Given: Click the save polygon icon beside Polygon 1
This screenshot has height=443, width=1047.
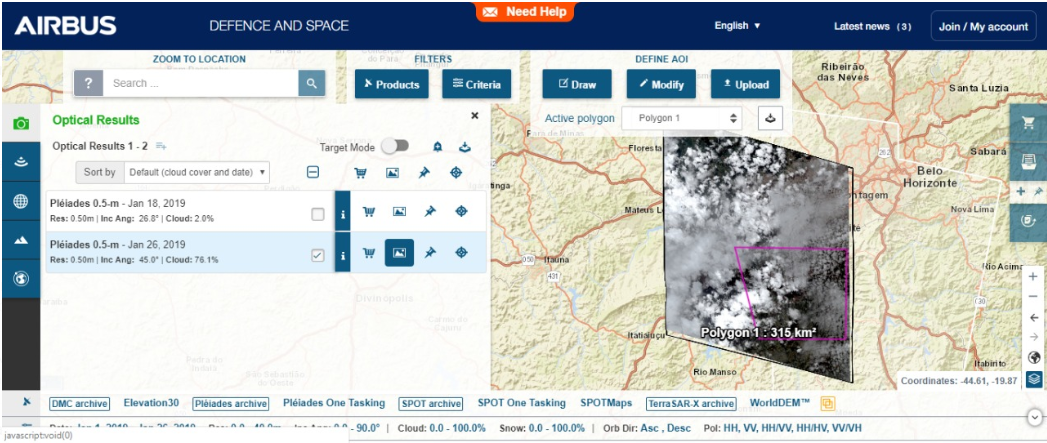Looking at the screenshot, I should coord(771,118).
